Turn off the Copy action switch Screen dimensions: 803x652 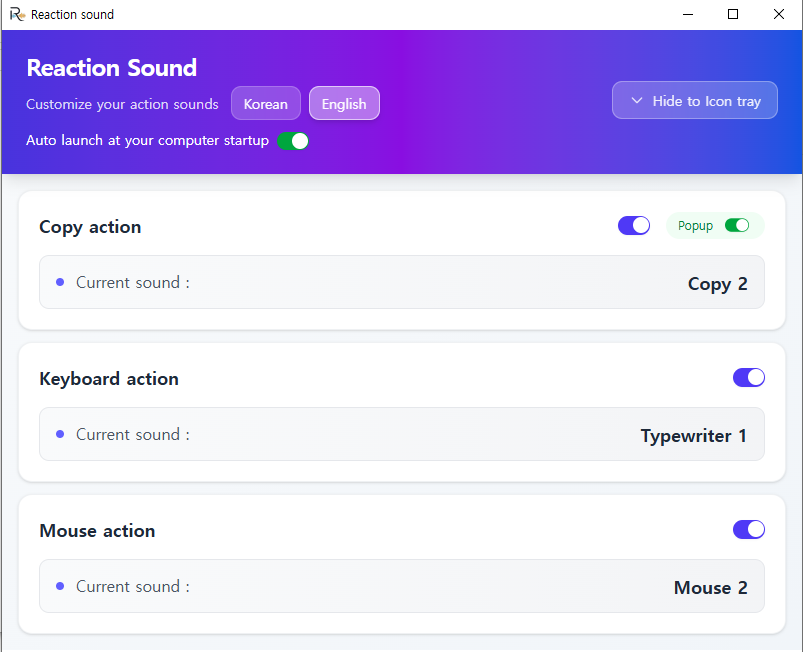pos(633,225)
